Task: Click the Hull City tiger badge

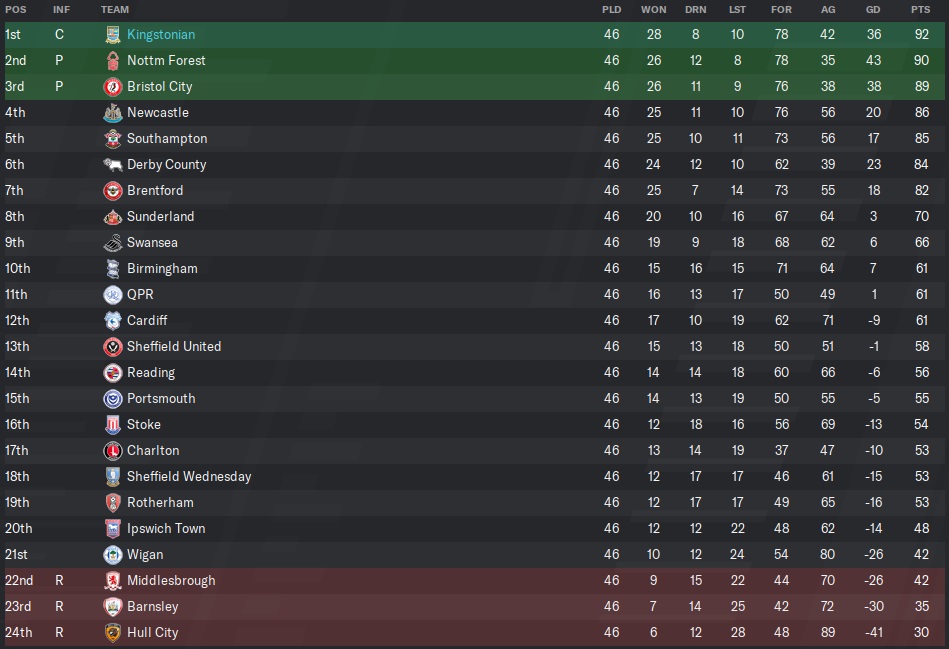Action: click(x=113, y=633)
